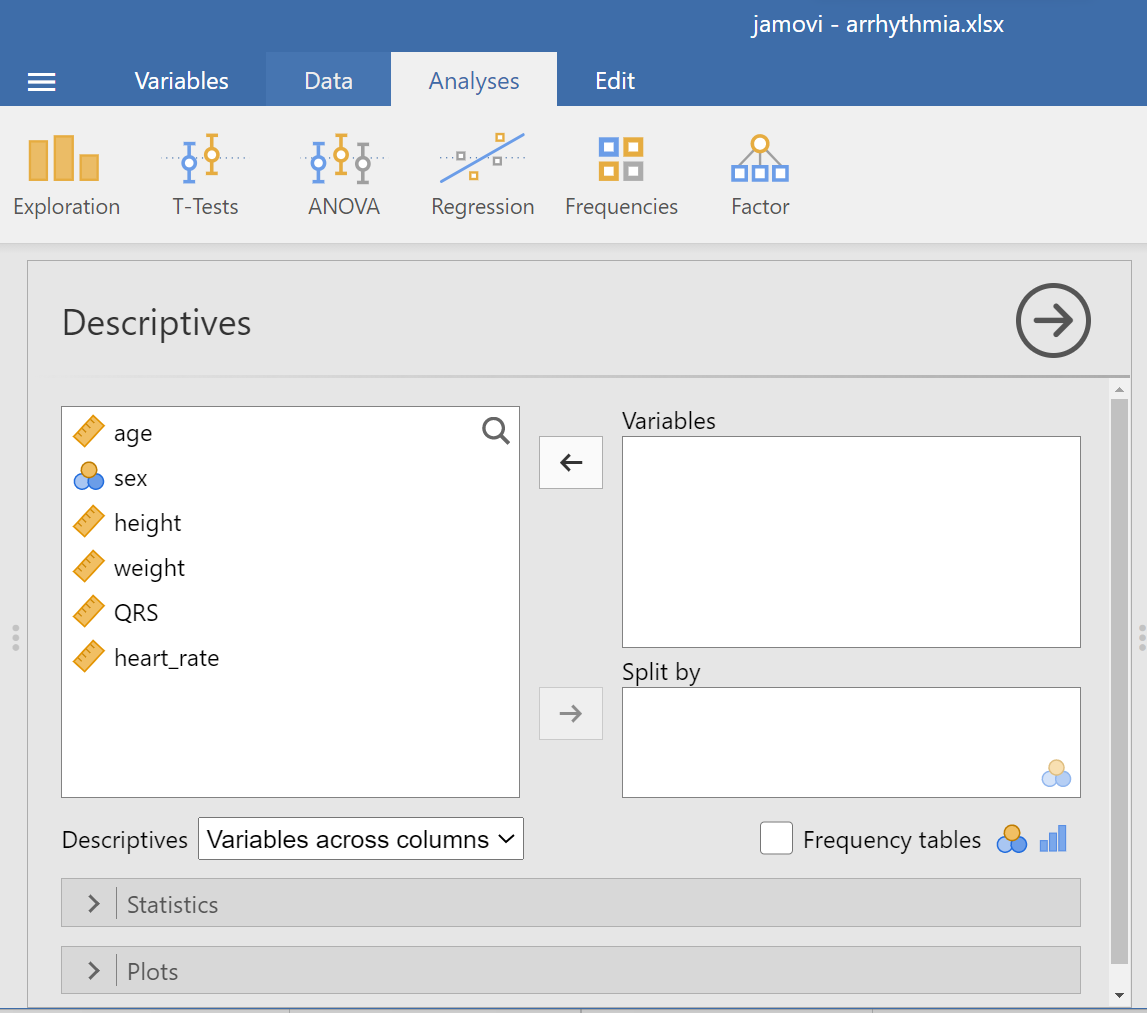This screenshot has width=1147, height=1013.
Task: Switch to the Variables tab
Action: click(181, 81)
